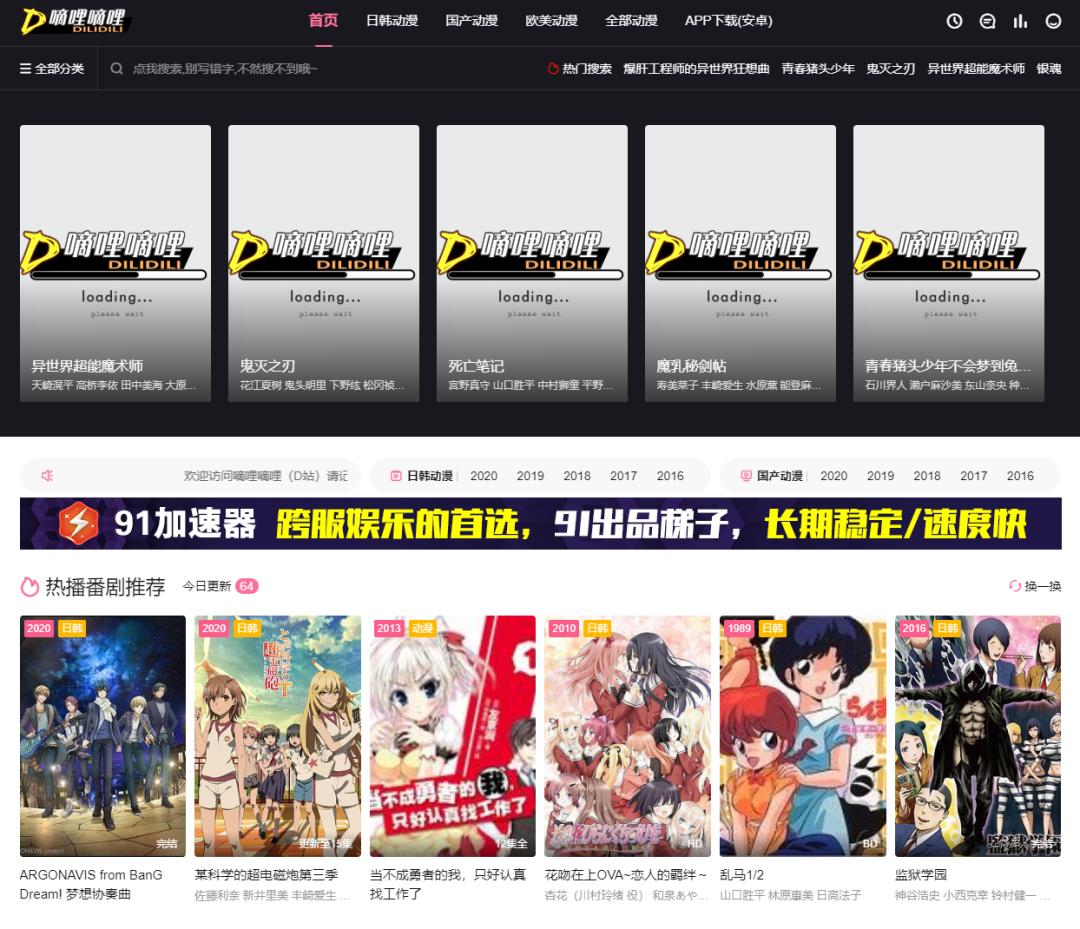Expand the 全部分类 category menu
This screenshot has width=1080, height=929.
pyautogui.click(x=52, y=69)
